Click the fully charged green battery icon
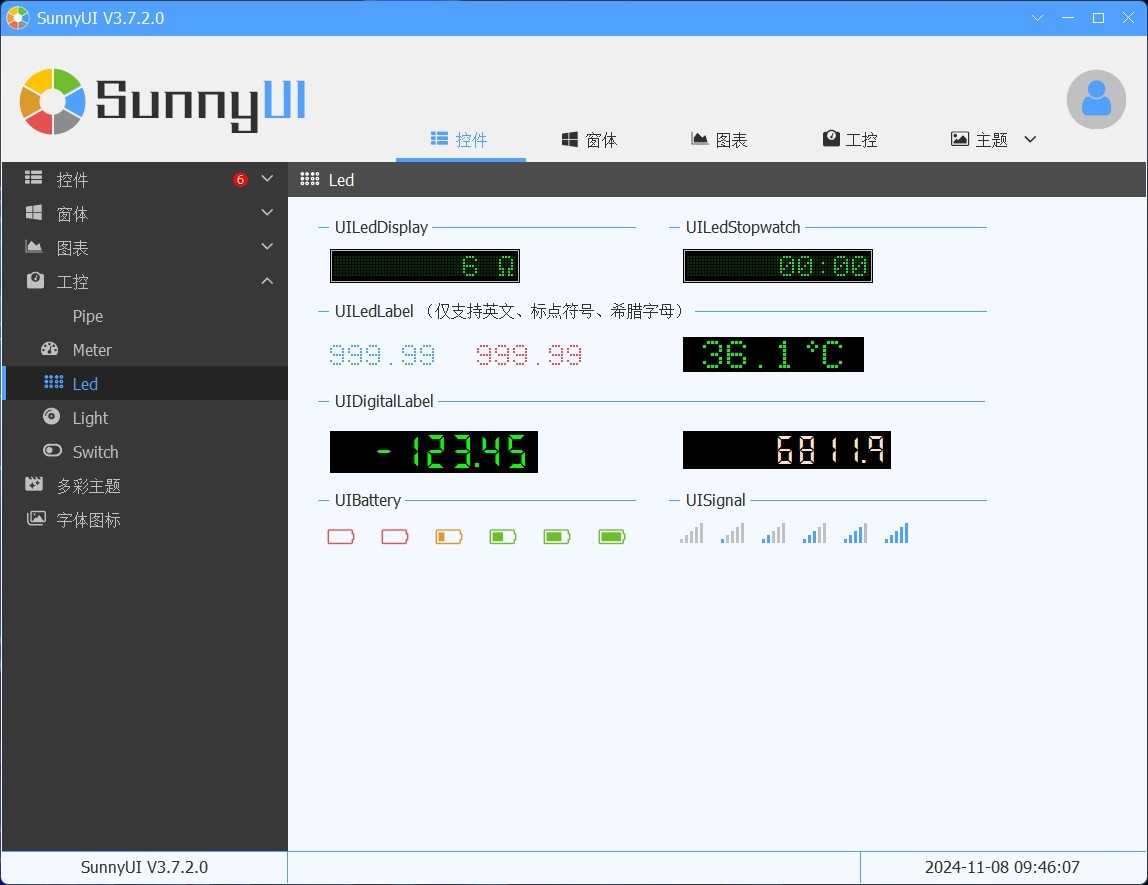The width and height of the screenshot is (1148, 885). pos(611,537)
